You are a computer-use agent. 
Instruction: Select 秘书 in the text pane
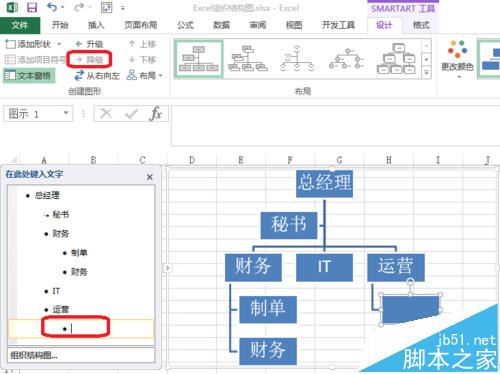point(60,214)
